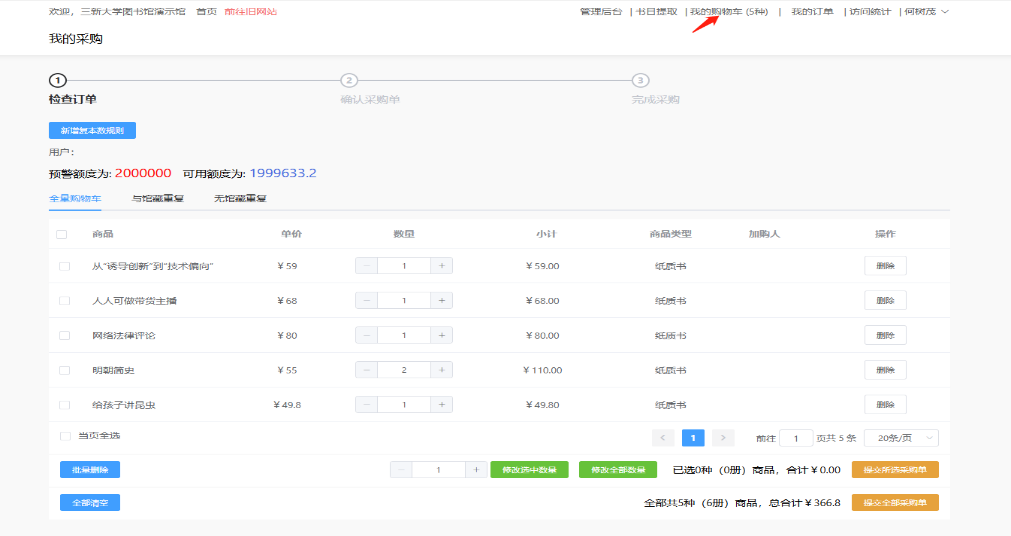This screenshot has height=536, width=1011.
Task: Click the 新增复本数规则 button
Action: [x=92, y=130]
